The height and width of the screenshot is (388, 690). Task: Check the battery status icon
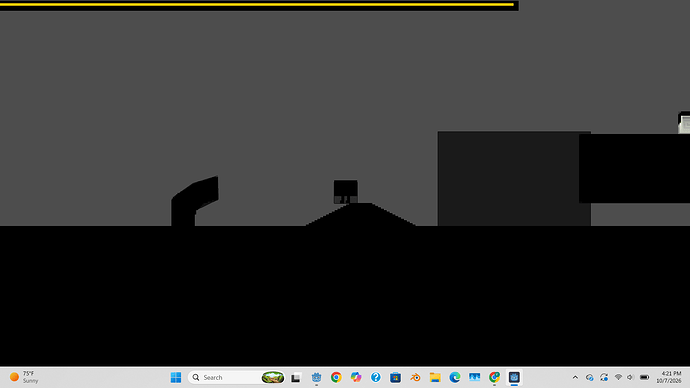(644, 377)
